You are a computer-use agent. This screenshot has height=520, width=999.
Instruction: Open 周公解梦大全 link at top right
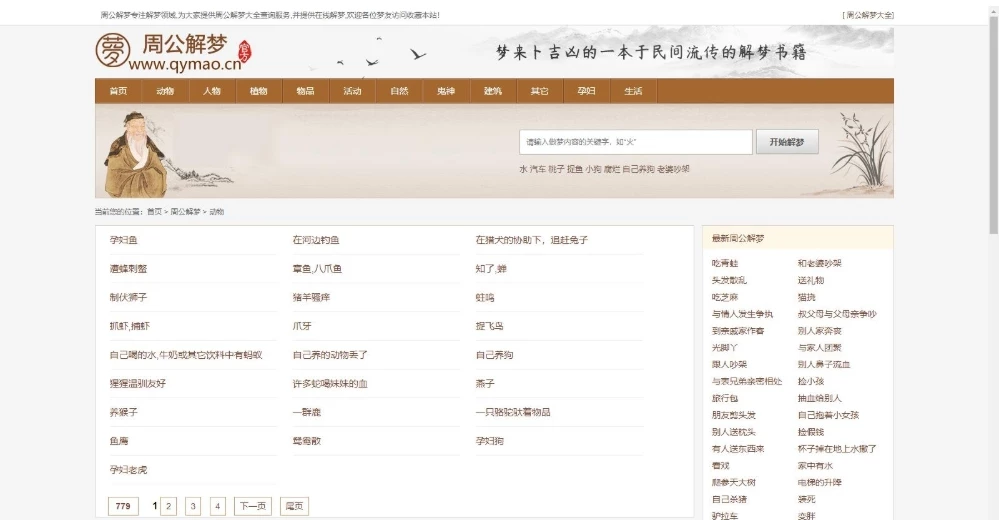(867, 15)
